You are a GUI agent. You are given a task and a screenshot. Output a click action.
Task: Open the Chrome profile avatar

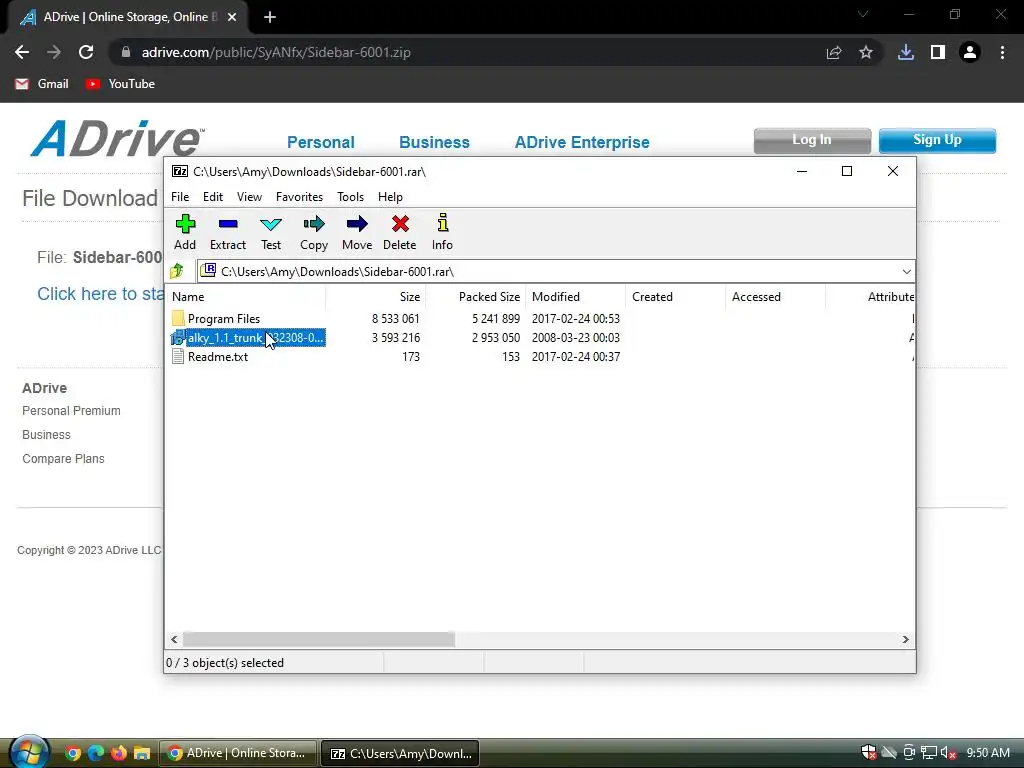point(970,52)
